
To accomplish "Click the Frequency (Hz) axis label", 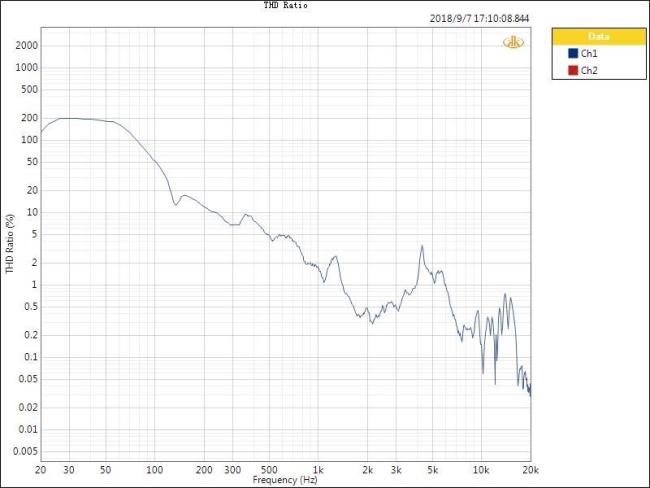I will 285,481.
